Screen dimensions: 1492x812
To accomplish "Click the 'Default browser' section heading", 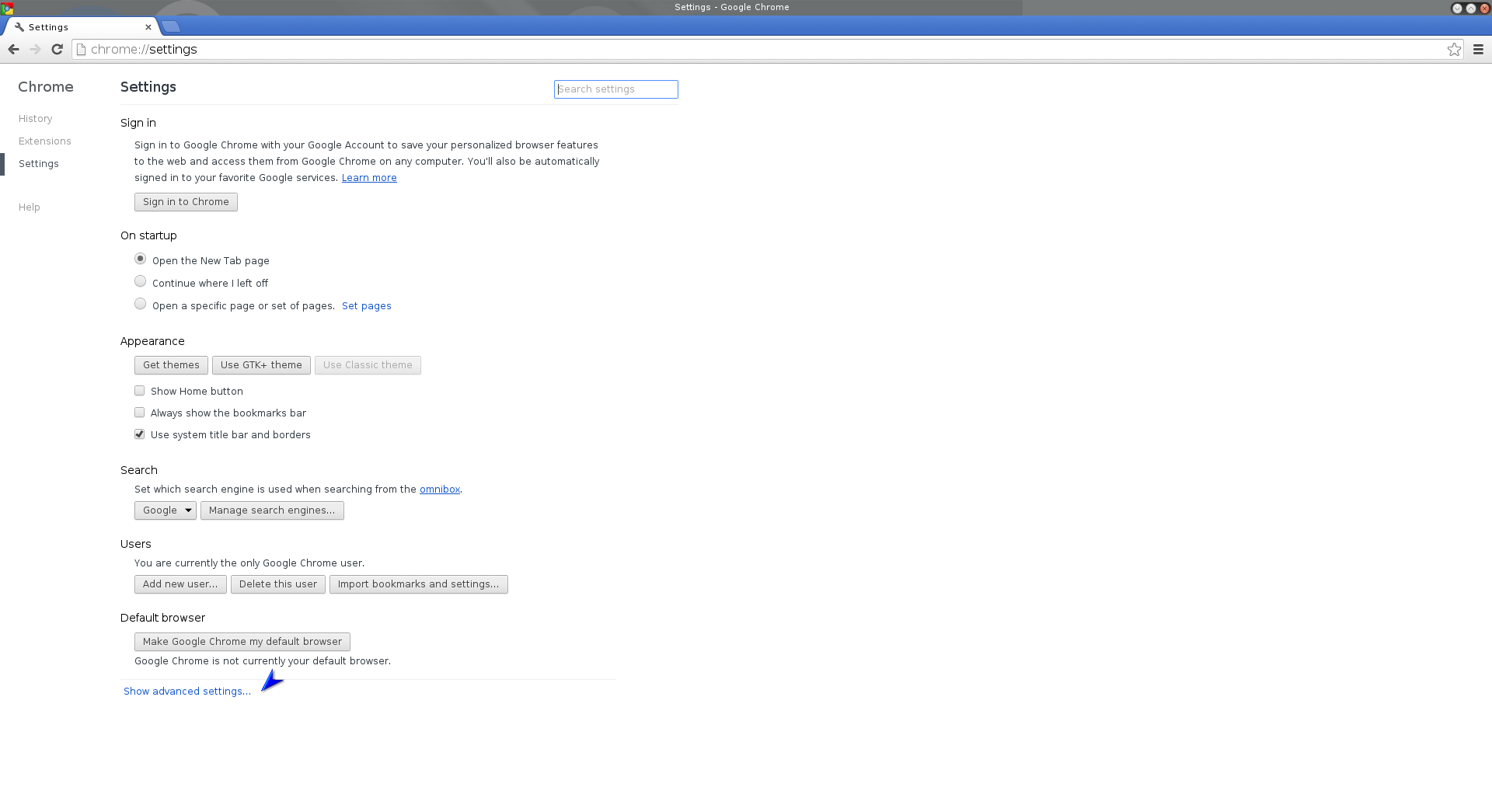I will [162, 618].
